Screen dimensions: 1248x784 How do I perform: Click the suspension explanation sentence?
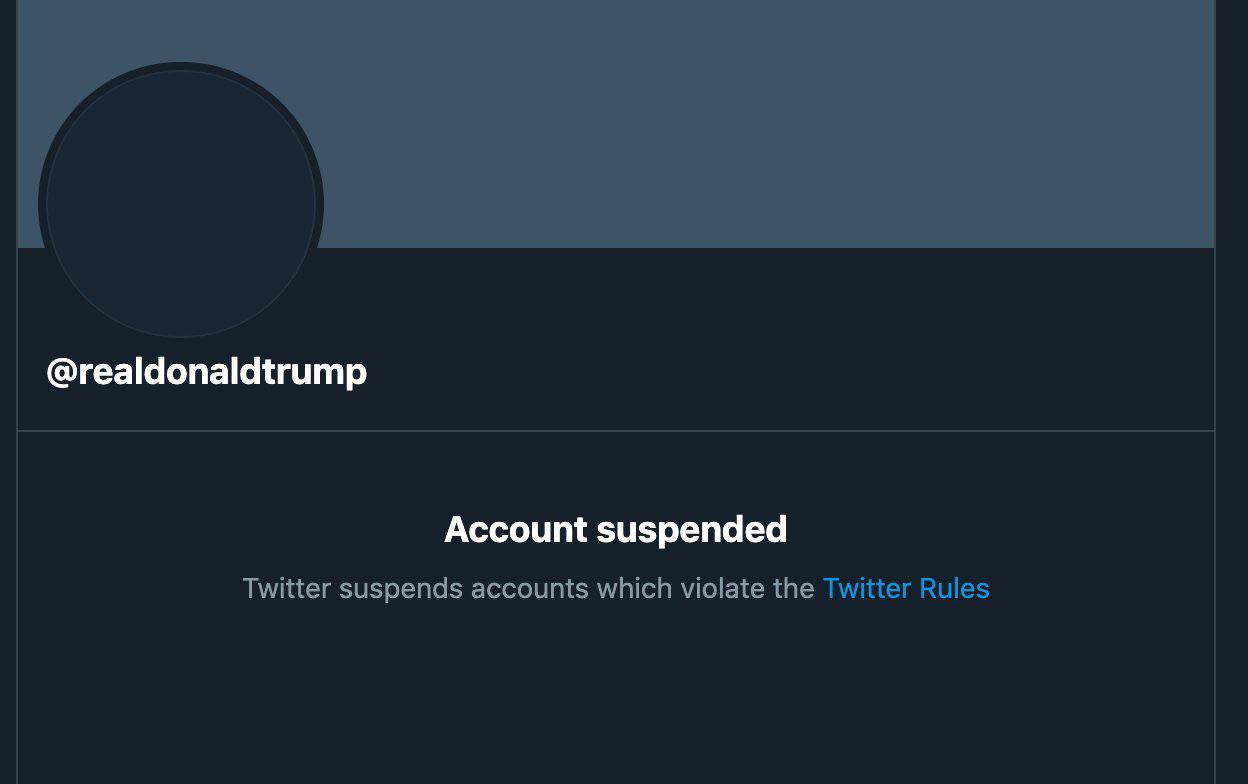pos(617,588)
